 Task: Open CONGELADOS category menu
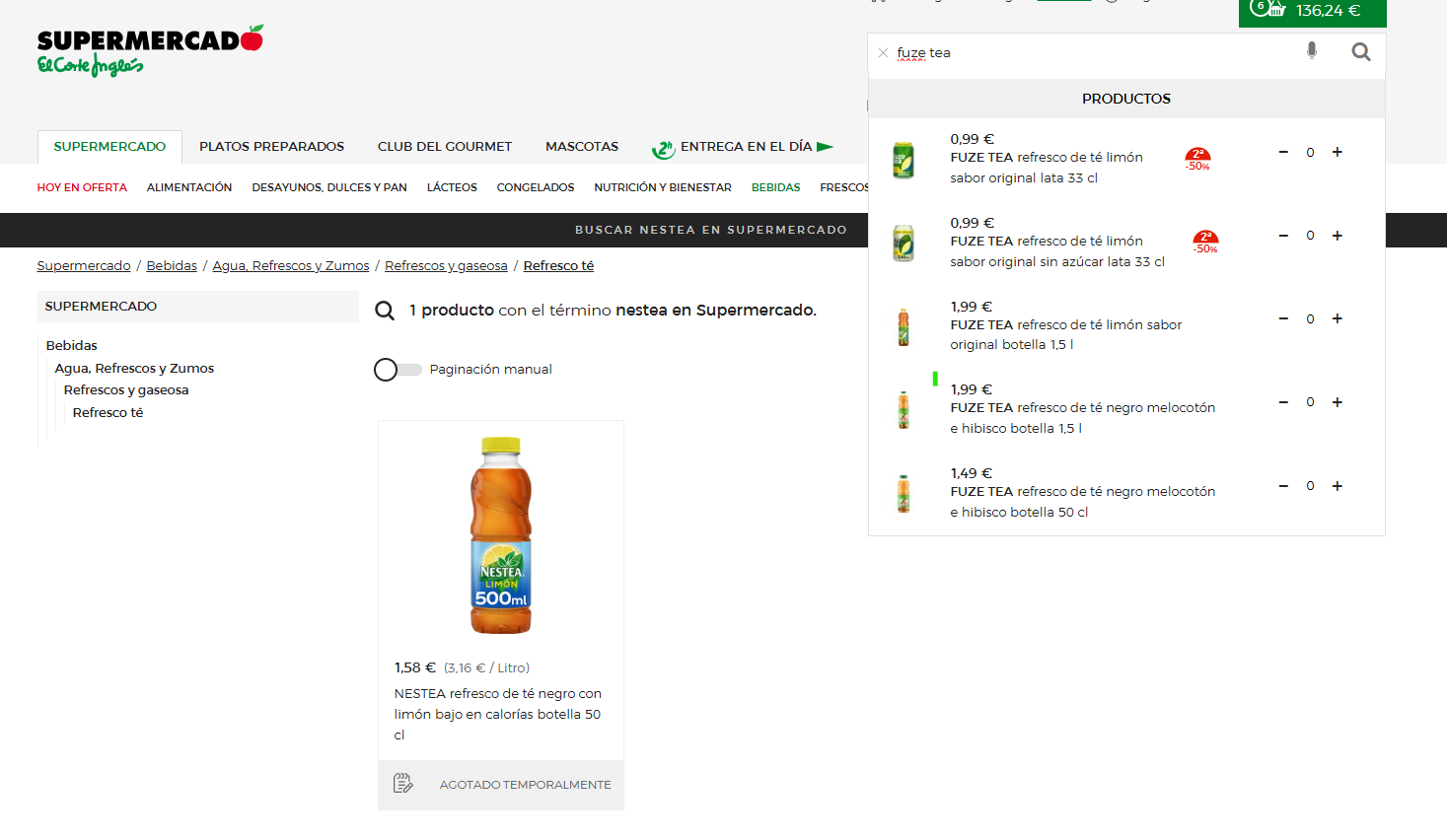click(536, 187)
